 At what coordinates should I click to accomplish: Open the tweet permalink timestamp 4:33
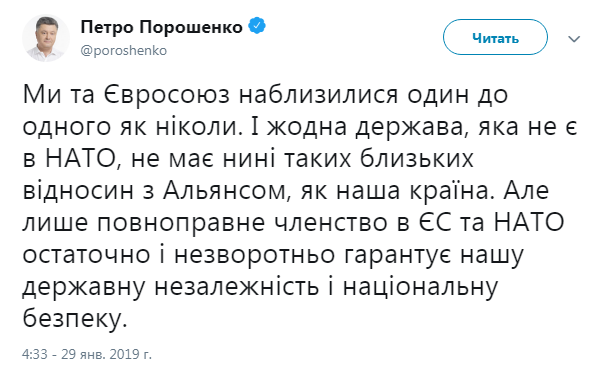click(x=35, y=354)
